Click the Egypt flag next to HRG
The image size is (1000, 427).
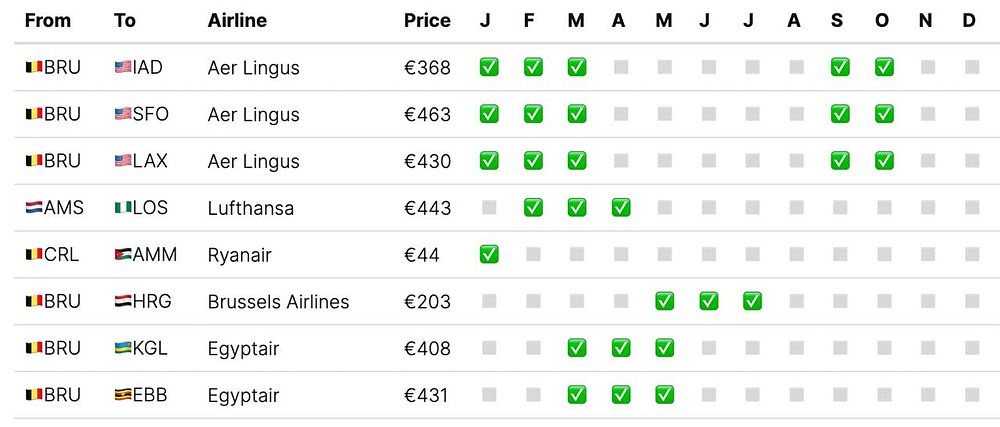pos(123,302)
